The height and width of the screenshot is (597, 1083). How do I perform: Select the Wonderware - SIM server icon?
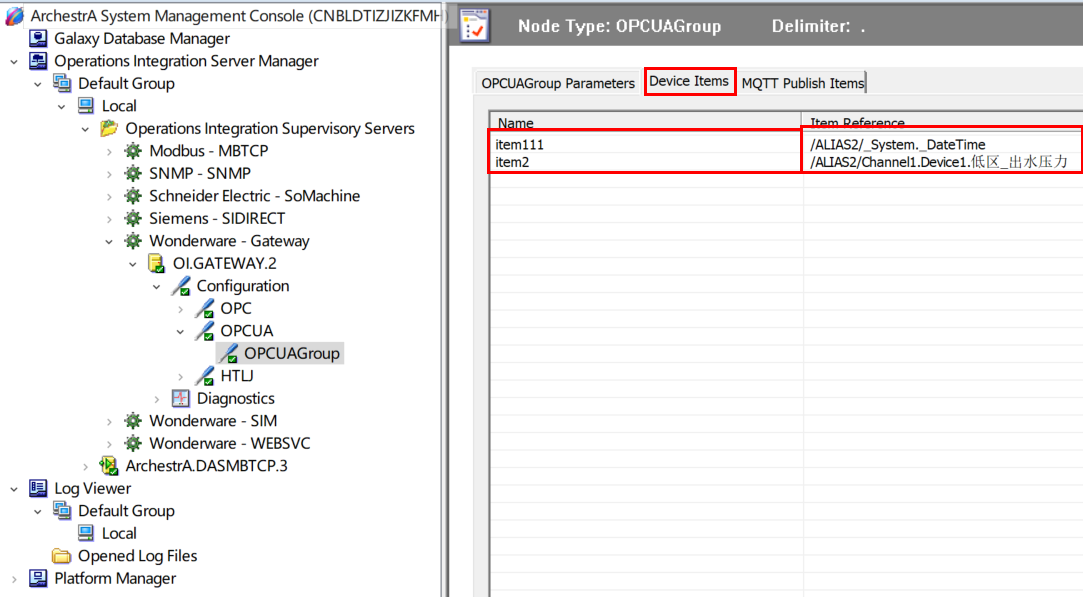coord(133,421)
